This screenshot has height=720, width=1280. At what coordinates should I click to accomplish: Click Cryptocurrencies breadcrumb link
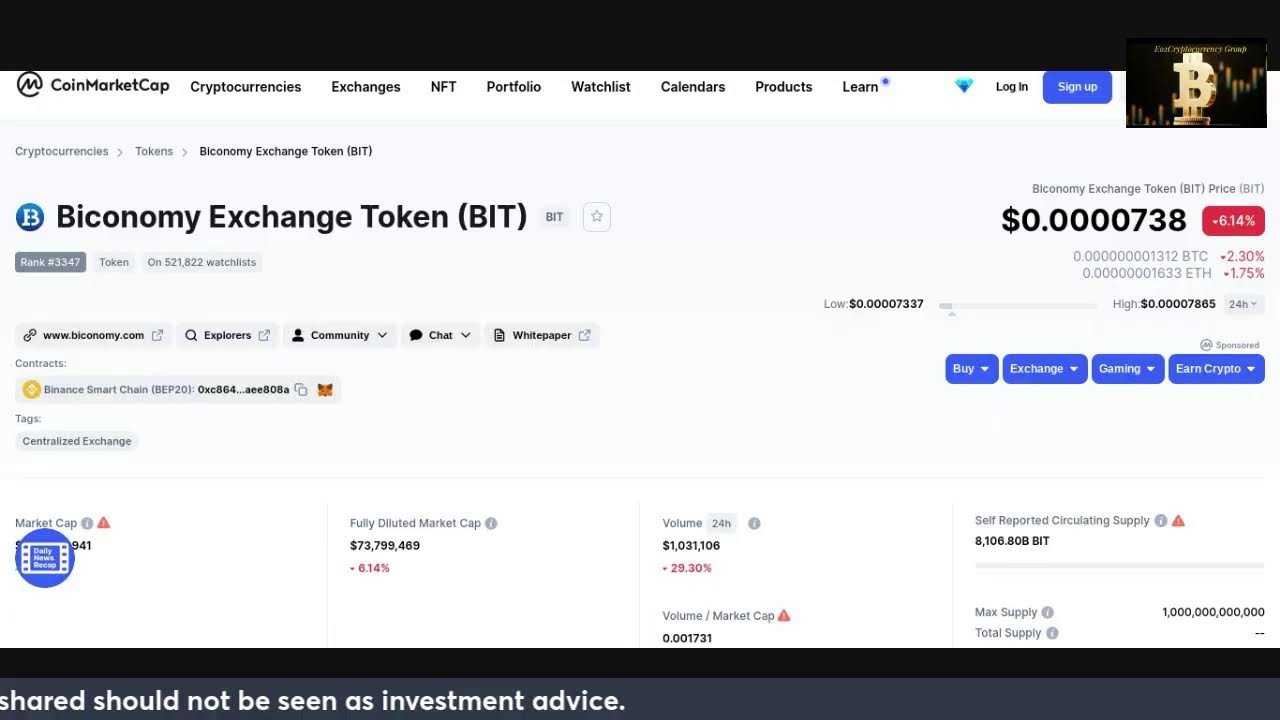tap(62, 151)
